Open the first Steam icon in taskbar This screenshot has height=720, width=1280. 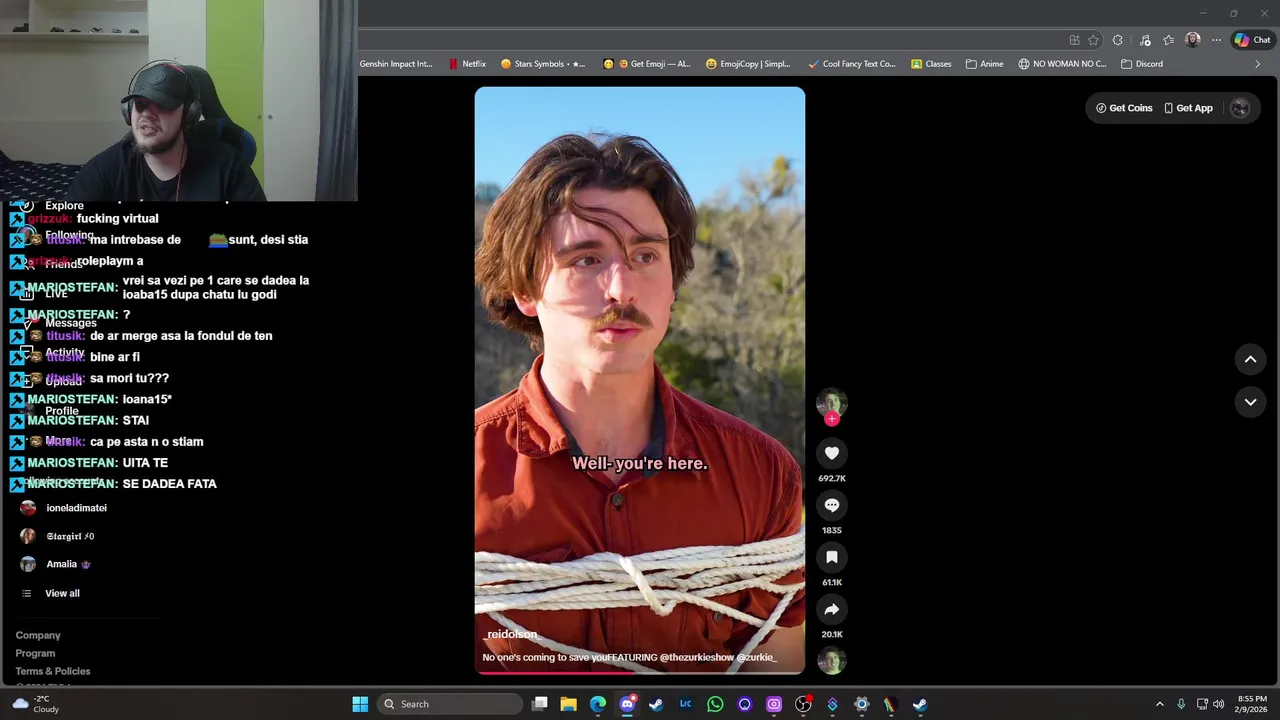click(x=656, y=704)
